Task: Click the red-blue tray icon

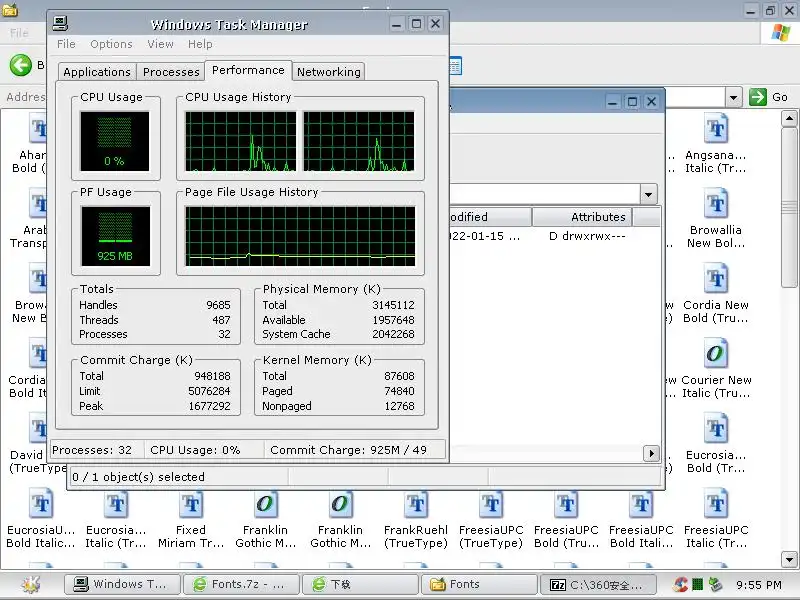Action: (680, 584)
